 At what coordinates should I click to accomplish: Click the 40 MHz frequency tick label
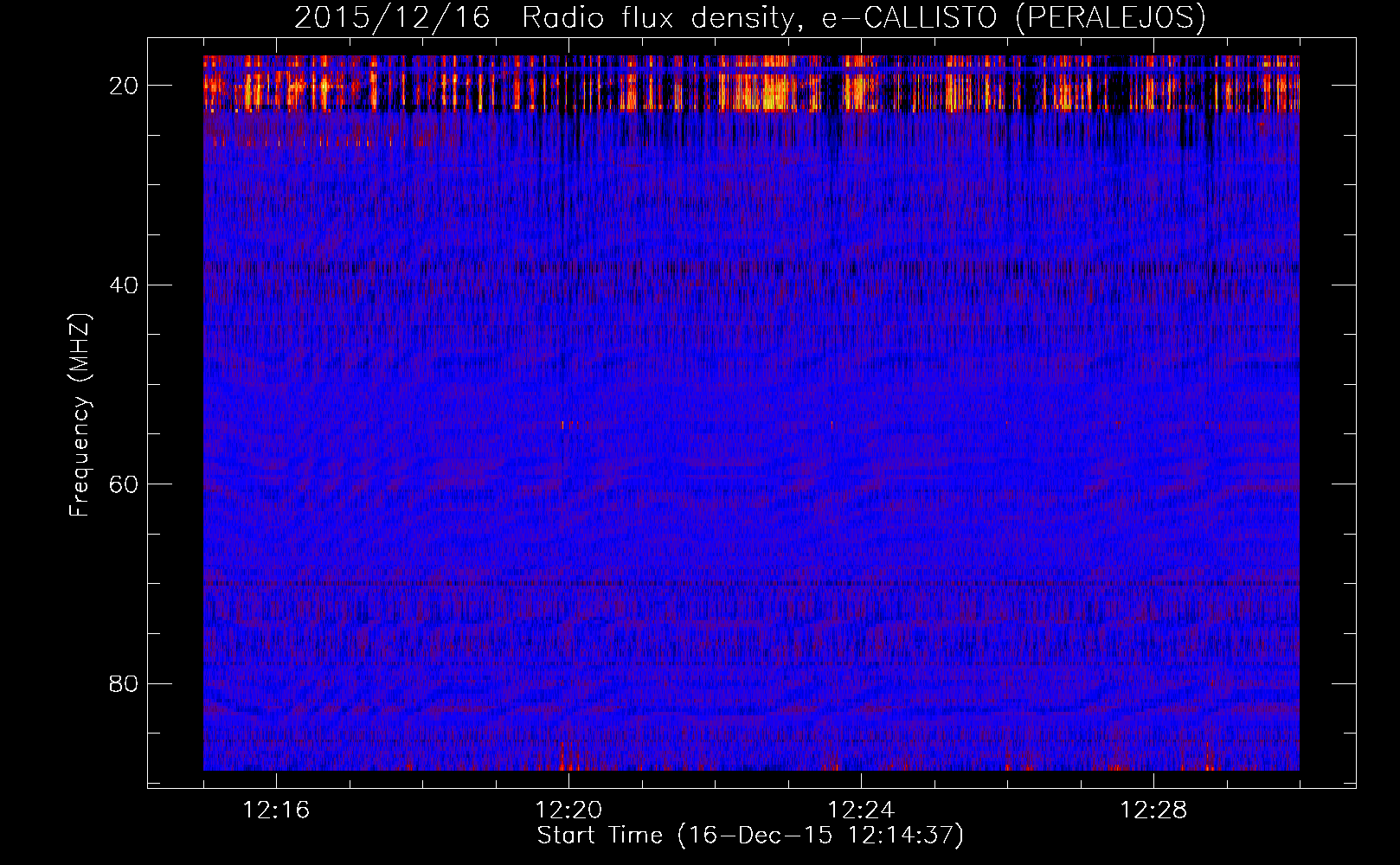coord(124,285)
